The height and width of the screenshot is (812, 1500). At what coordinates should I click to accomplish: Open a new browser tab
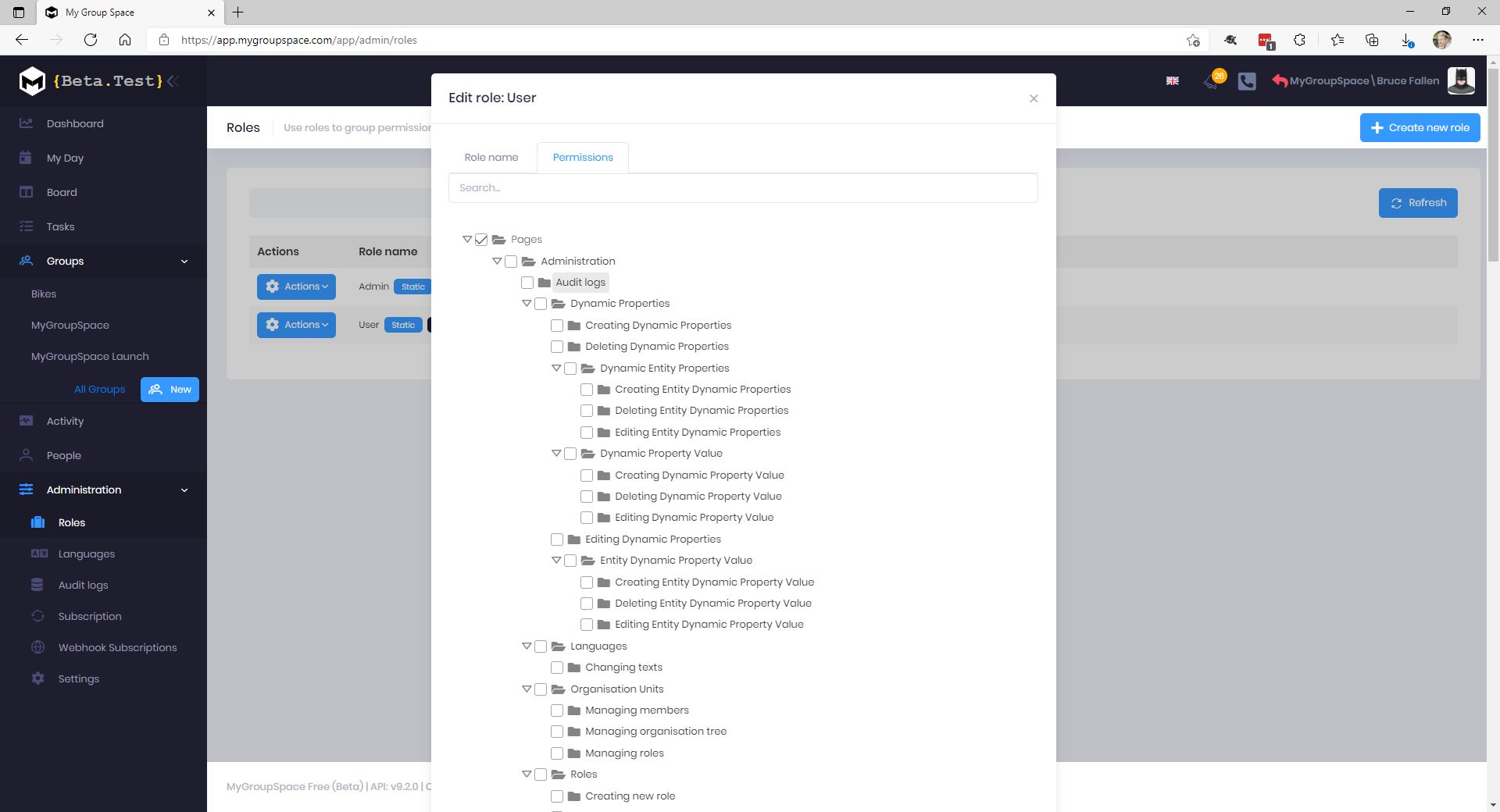coord(238,12)
